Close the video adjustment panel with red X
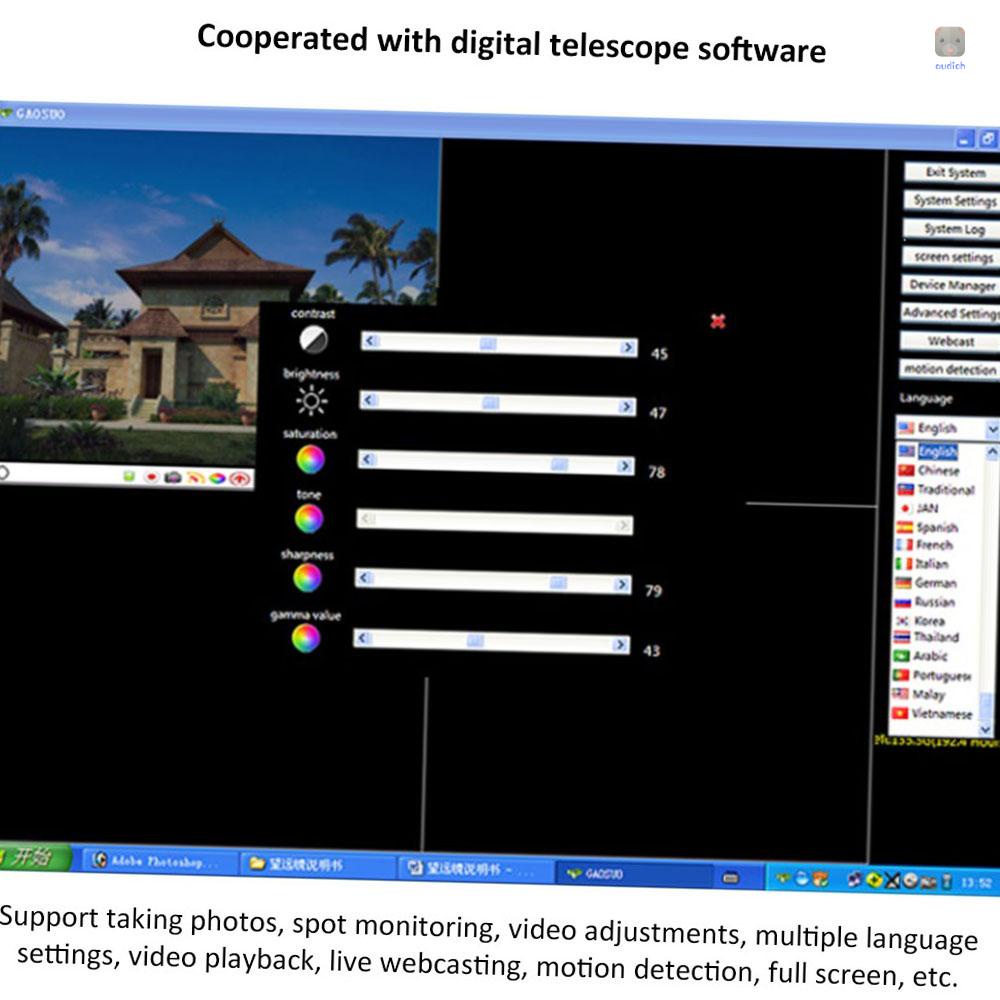 pos(717,321)
